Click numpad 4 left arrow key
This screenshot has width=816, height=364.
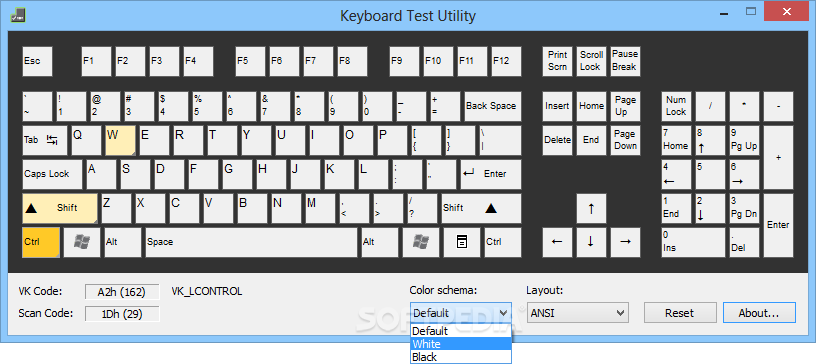(x=676, y=174)
